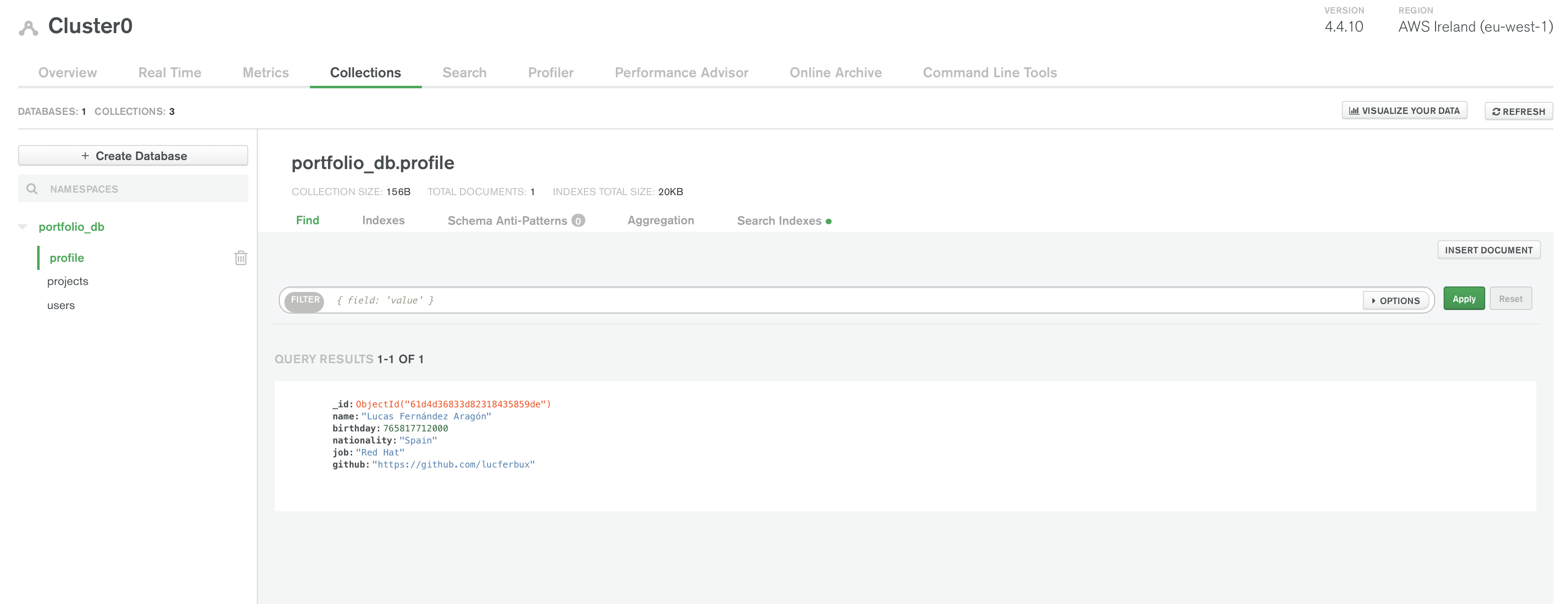The image size is (1568, 604).
Task: Open the github URL in document
Action: 453,465
